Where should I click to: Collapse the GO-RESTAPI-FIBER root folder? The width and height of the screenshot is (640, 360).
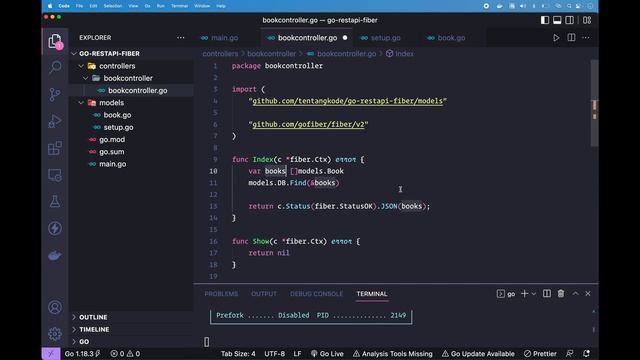[74, 53]
